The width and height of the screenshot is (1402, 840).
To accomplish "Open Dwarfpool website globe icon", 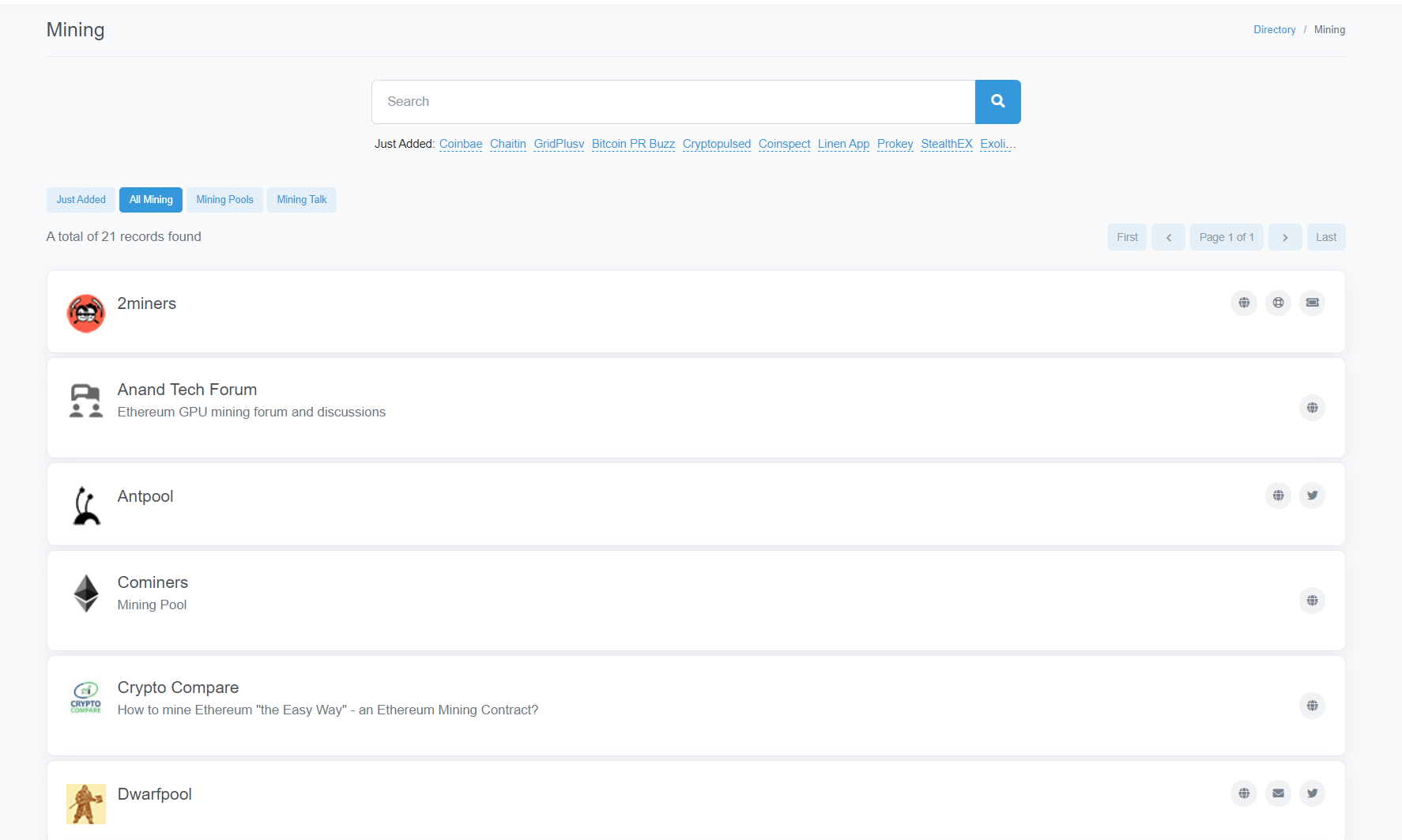I will click(1243, 793).
